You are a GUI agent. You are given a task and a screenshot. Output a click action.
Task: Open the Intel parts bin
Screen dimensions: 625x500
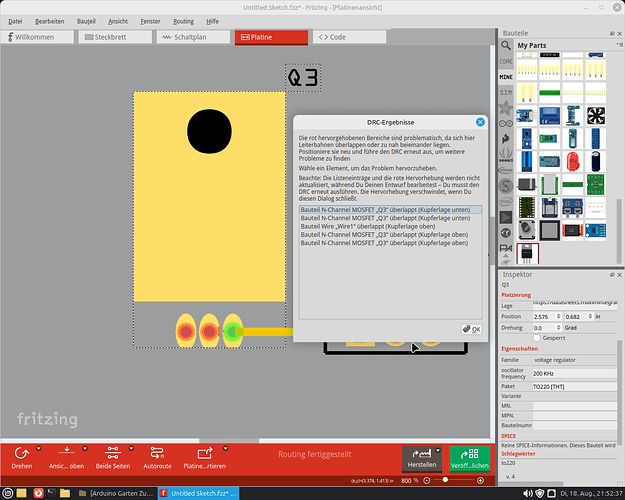[x=506, y=201]
